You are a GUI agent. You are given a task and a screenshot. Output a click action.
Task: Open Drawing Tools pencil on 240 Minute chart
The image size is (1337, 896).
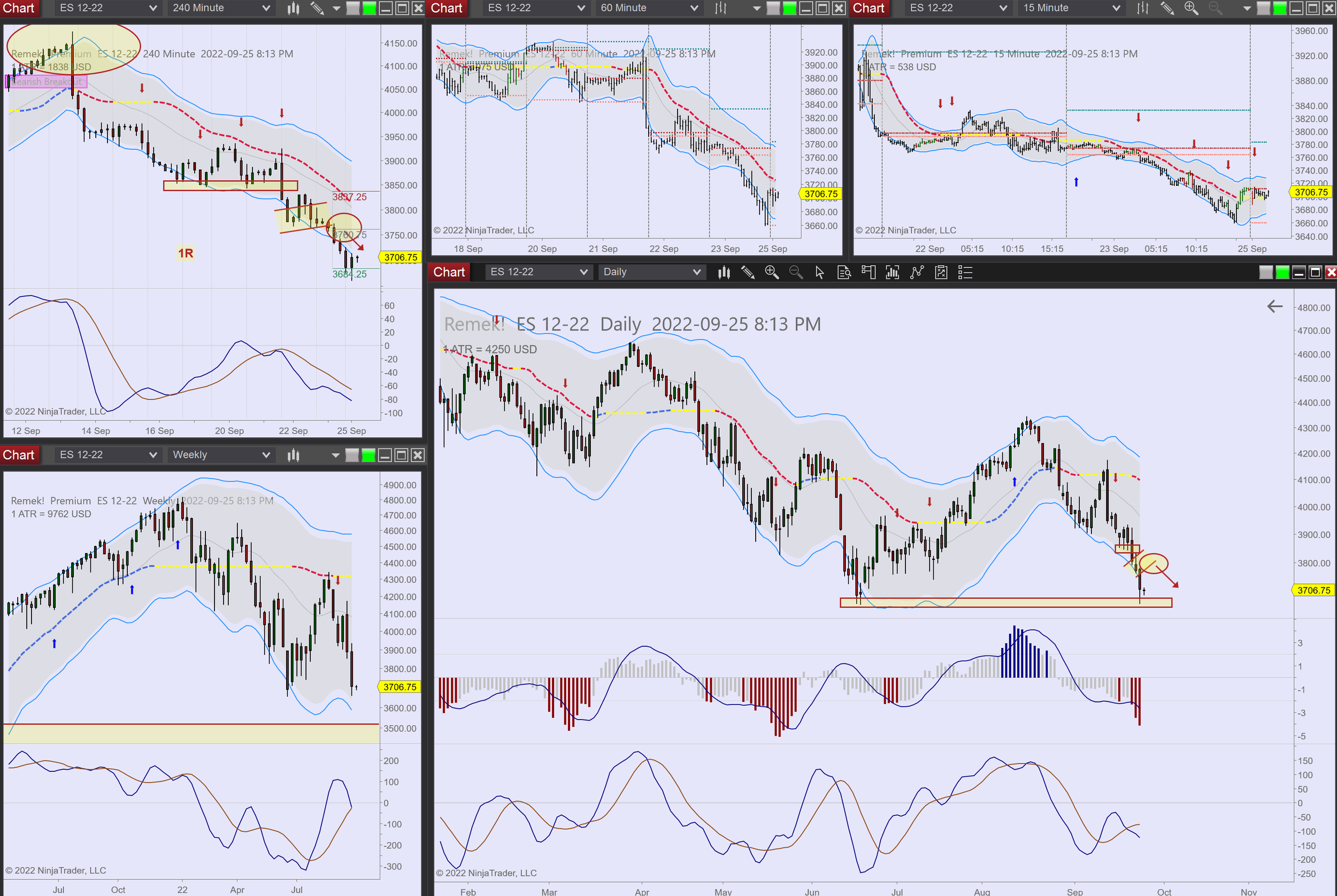point(317,8)
